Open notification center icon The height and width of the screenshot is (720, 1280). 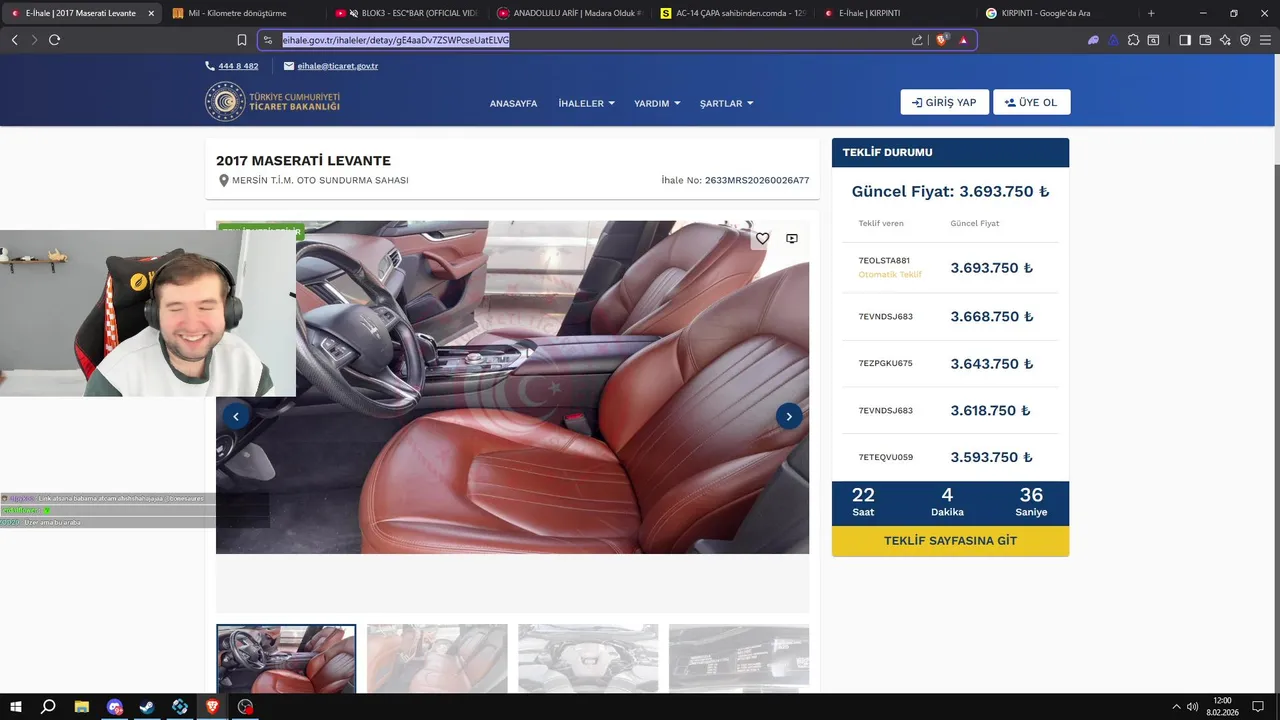(1258, 707)
